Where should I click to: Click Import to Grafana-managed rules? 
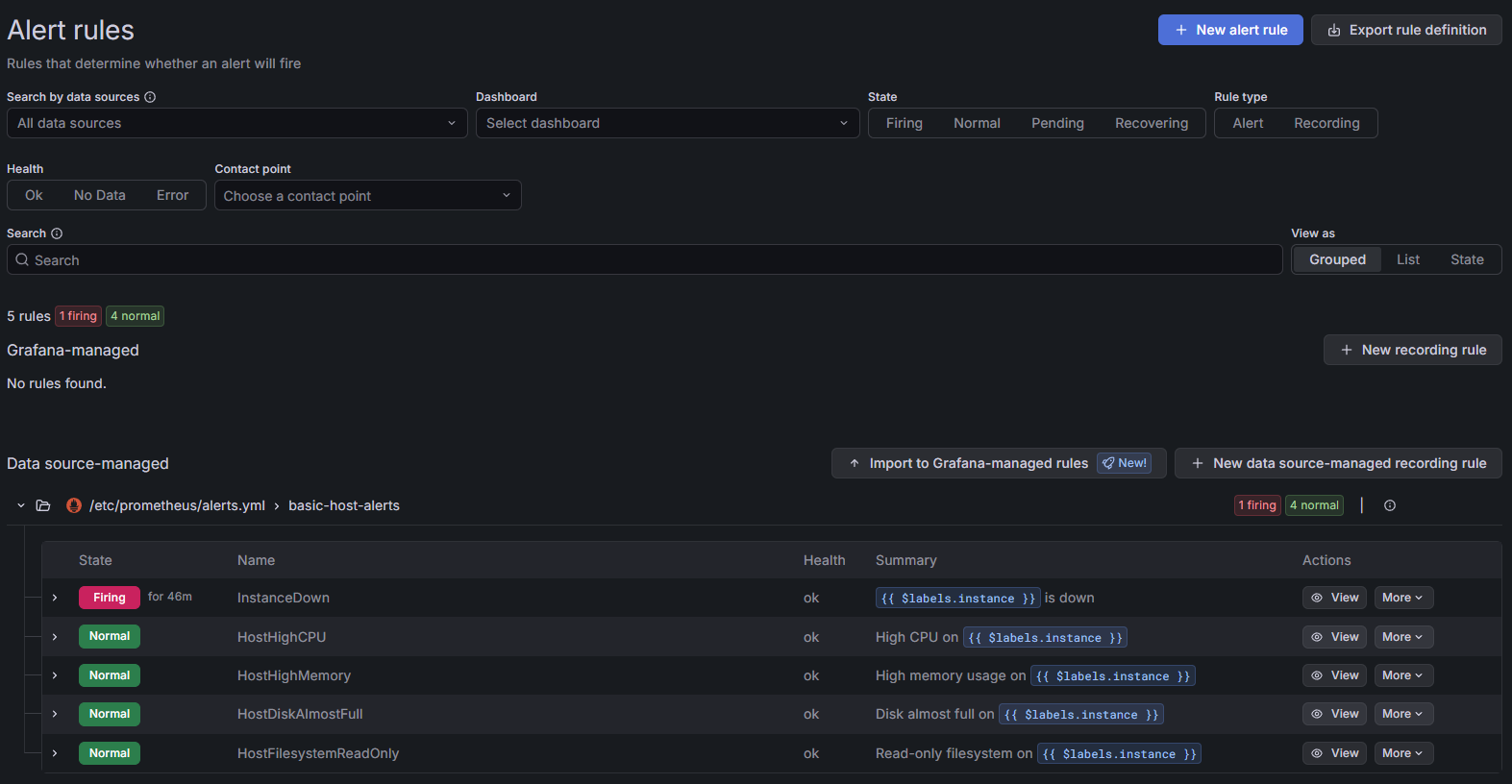[x=999, y=463]
